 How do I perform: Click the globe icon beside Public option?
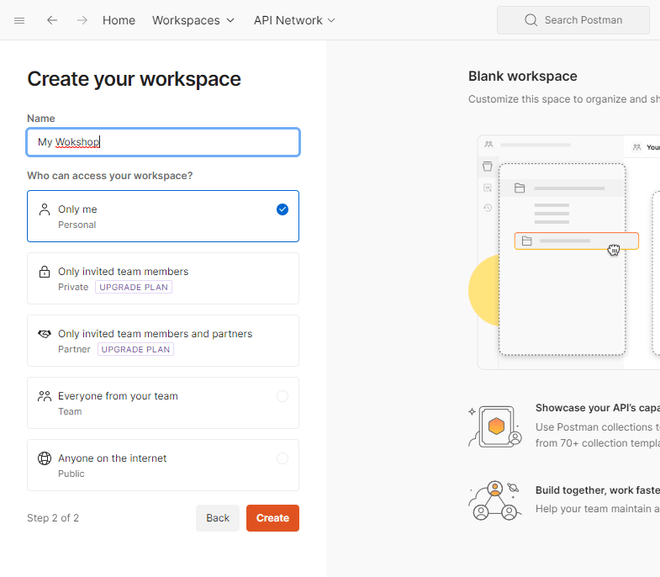click(x=44, y=458)
